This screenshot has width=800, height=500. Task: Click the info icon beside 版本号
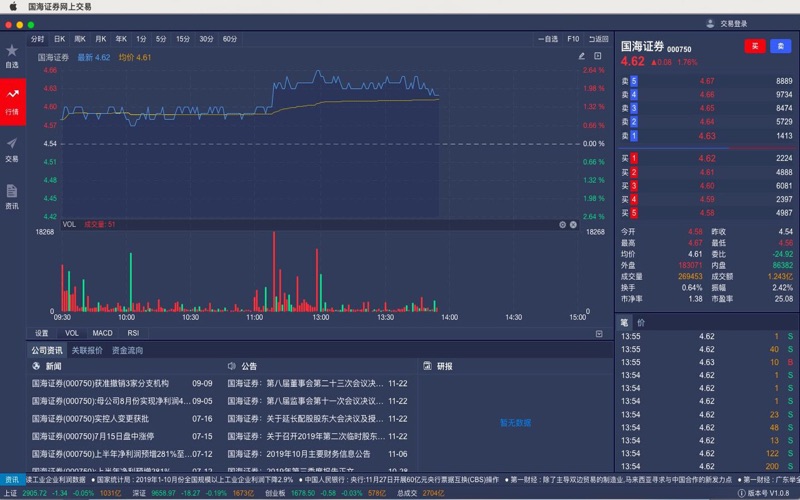point(741,493)
